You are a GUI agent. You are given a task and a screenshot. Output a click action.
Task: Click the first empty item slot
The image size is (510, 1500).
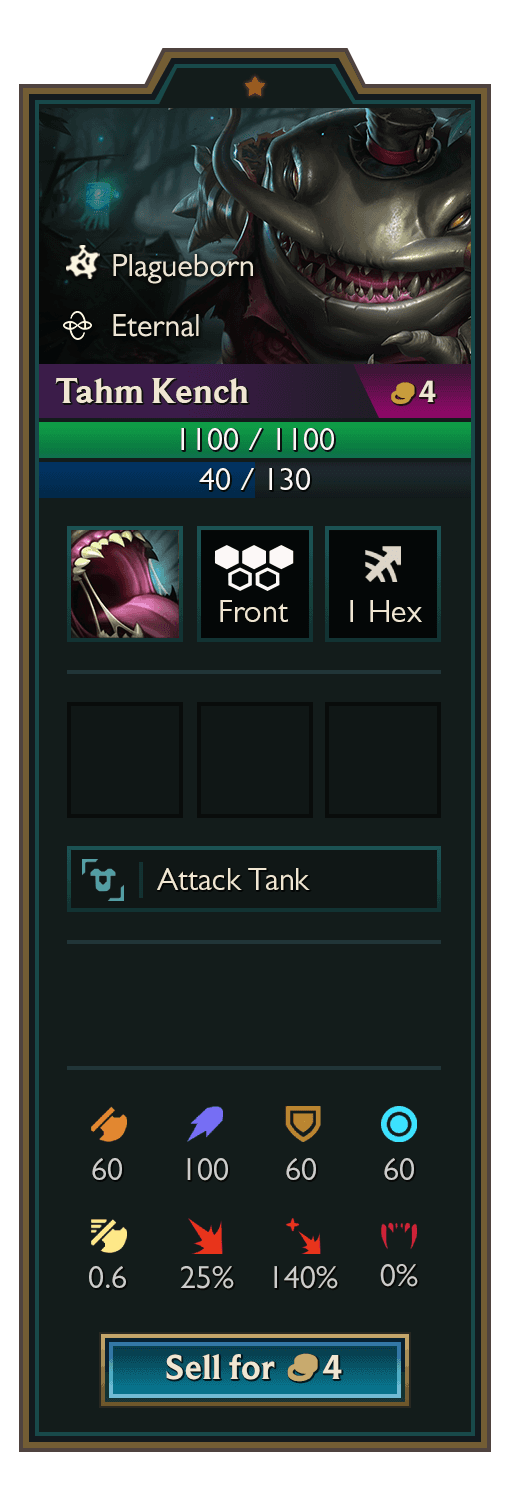125,760
